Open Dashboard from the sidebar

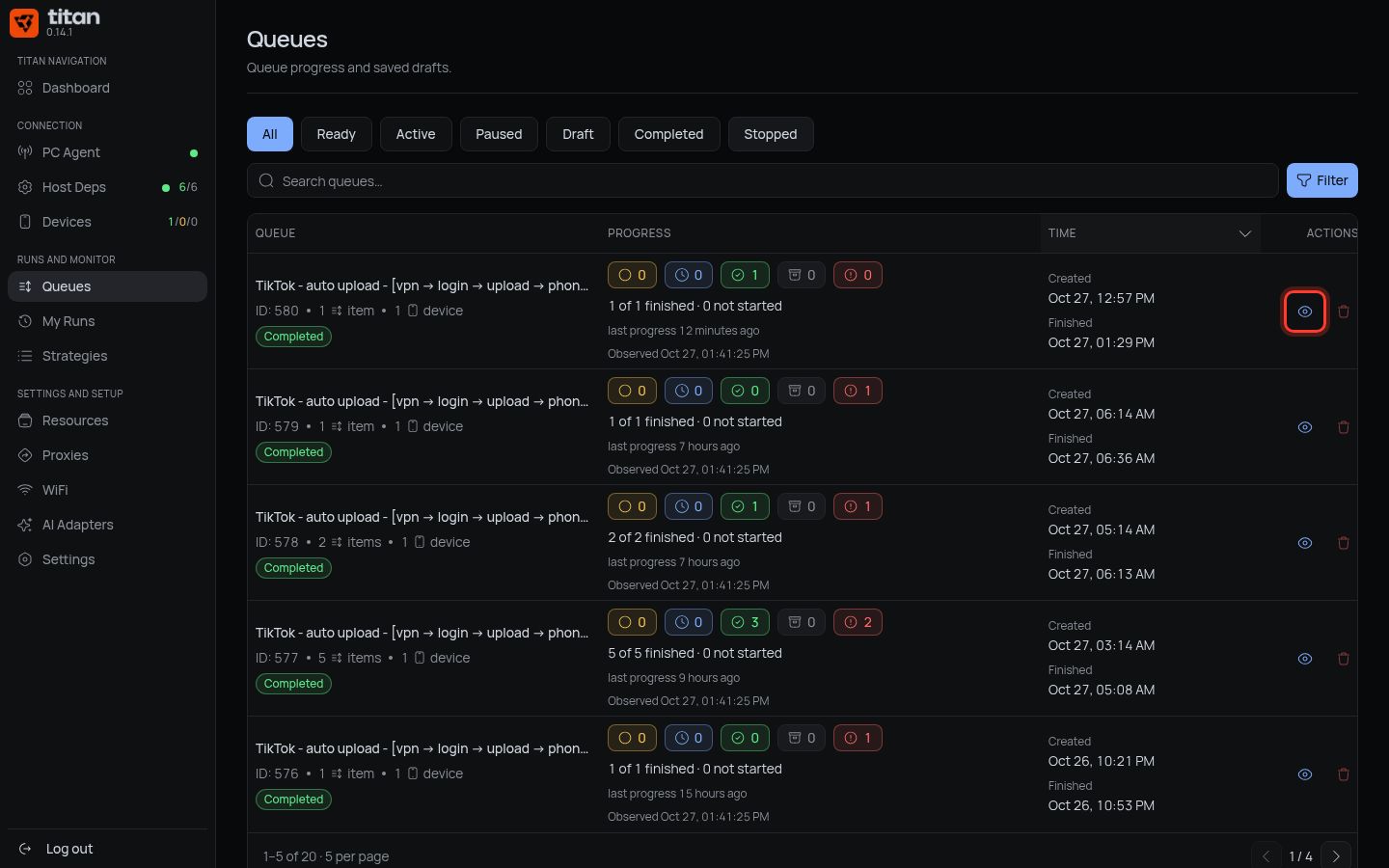(107, 88)
